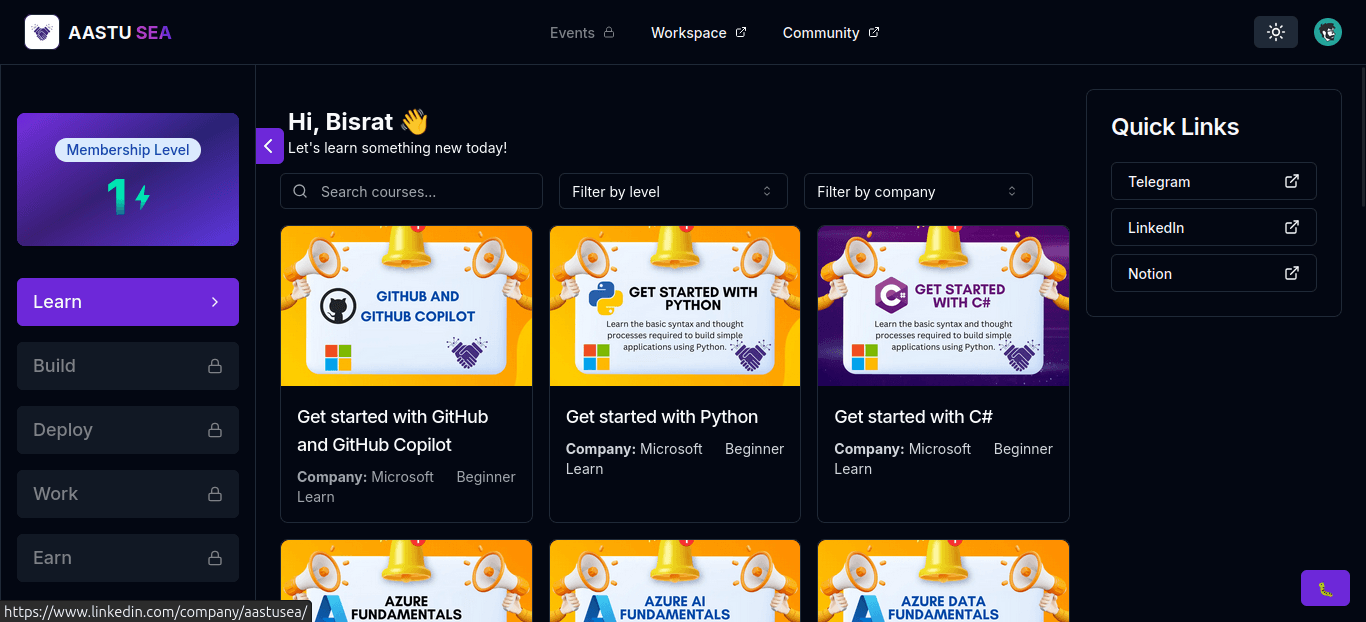Open the Notion quick link
Viewport: 1366px width, 622px height.
1214,273
